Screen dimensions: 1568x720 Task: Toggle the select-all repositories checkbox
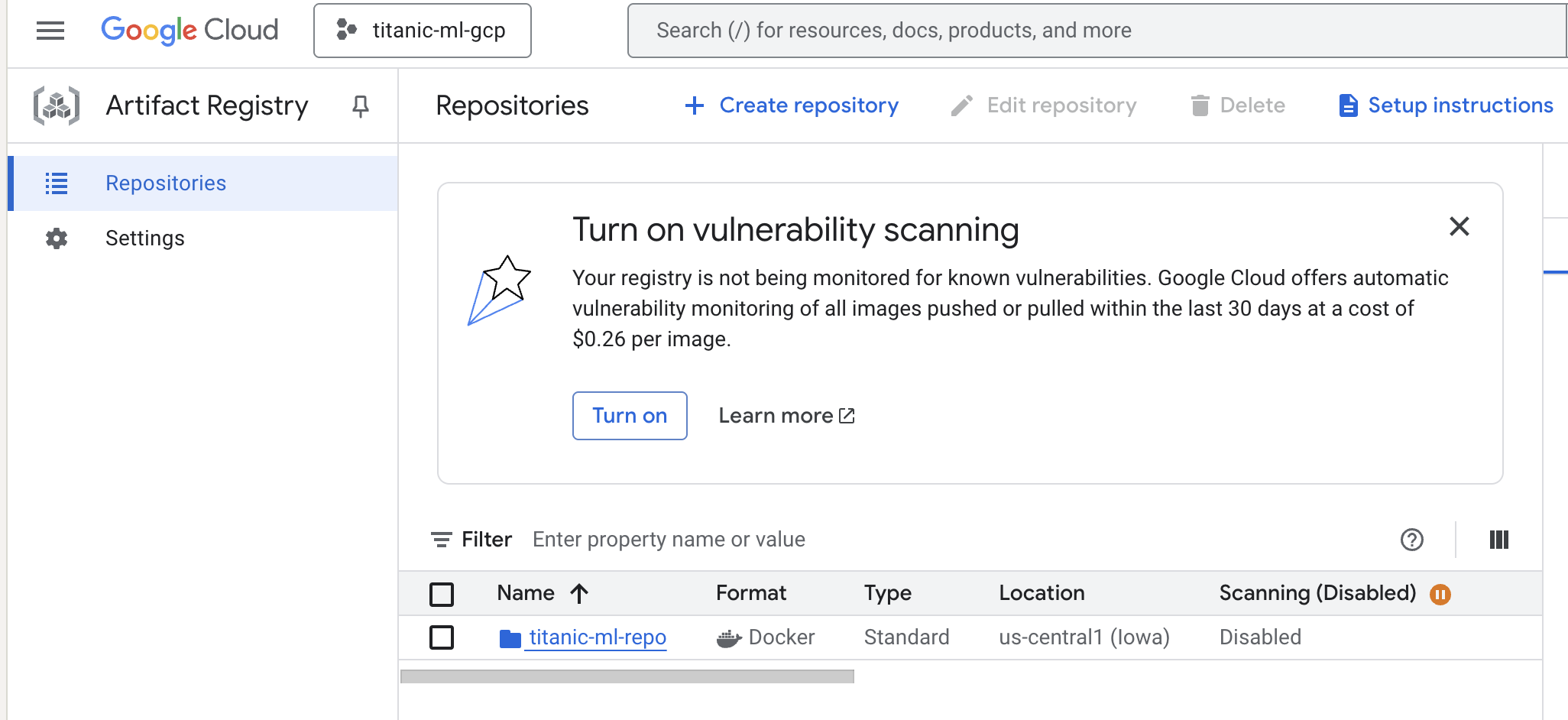(442, 593)
